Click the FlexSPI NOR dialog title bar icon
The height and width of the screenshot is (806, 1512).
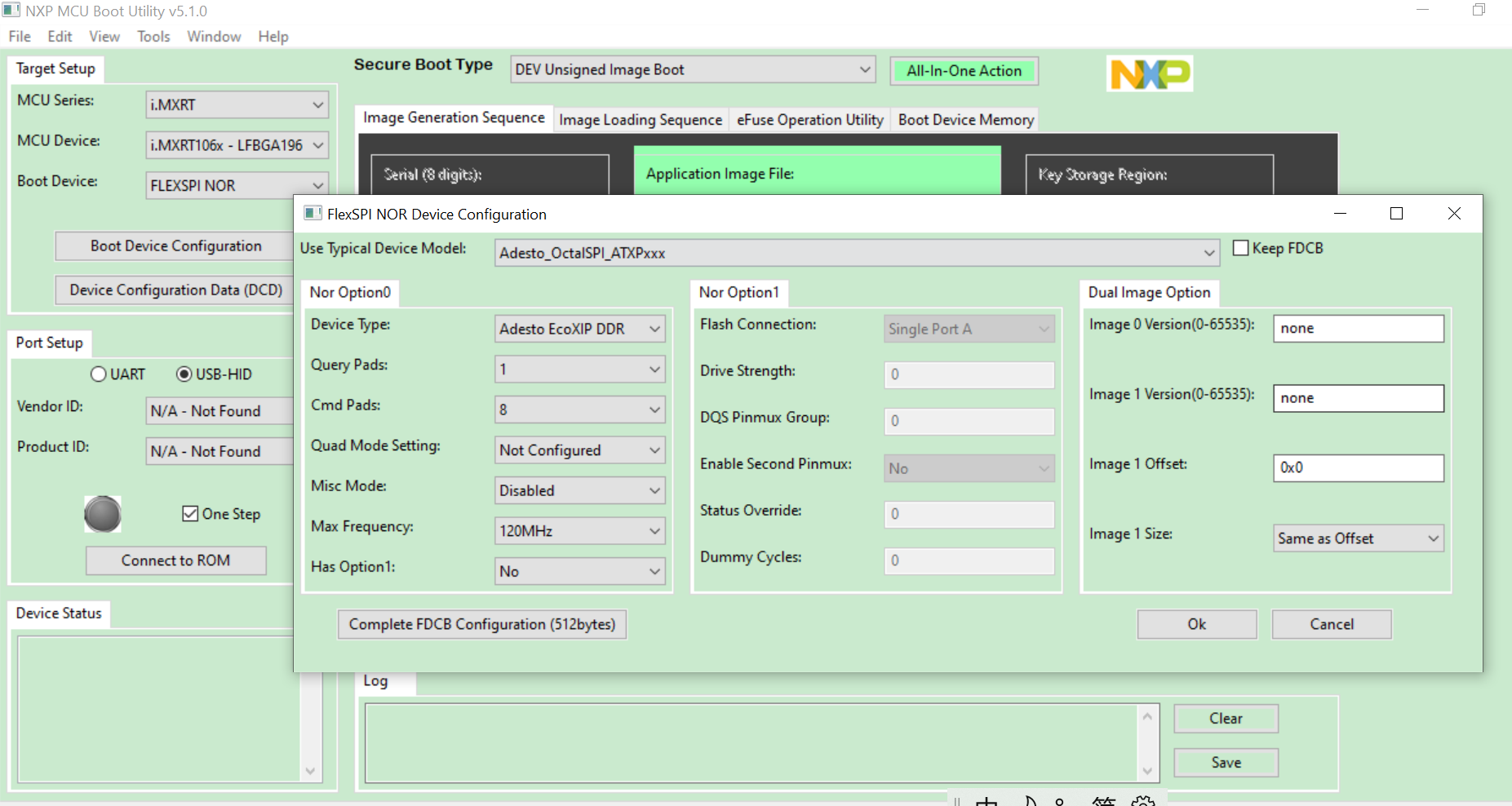(312, 213)
